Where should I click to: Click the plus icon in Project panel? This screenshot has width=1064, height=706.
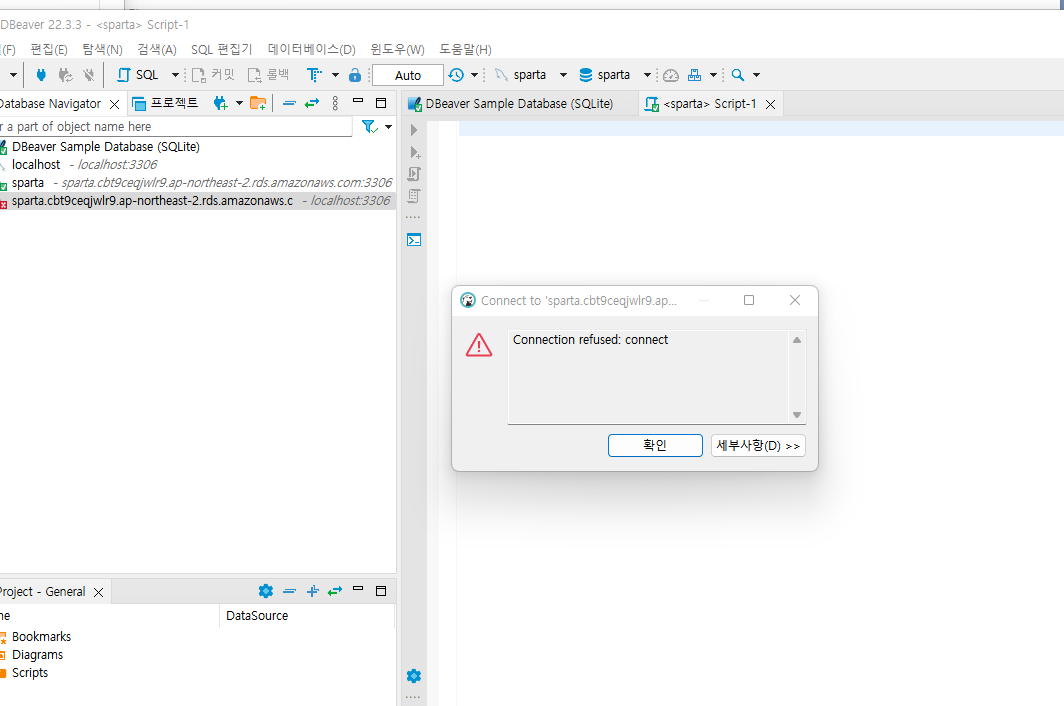pyautogui.click(x=313, y=591)
